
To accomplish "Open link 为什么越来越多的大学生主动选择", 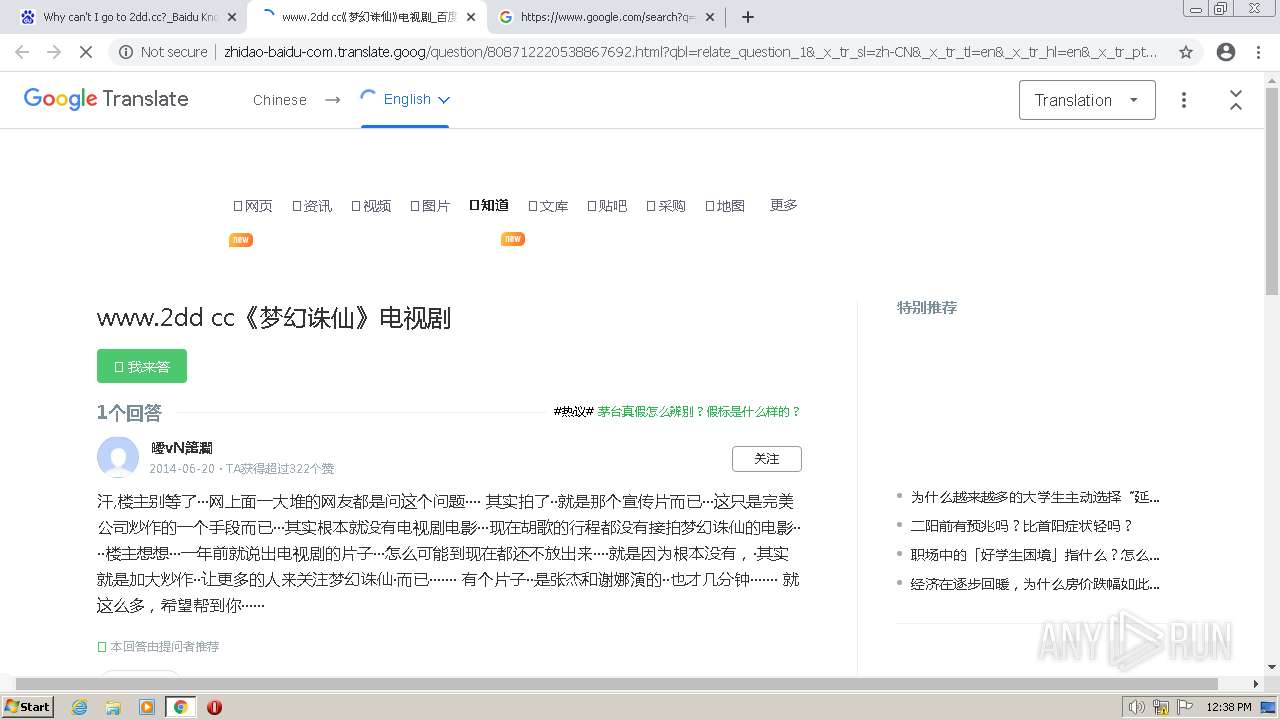I will click(1035, 497).
